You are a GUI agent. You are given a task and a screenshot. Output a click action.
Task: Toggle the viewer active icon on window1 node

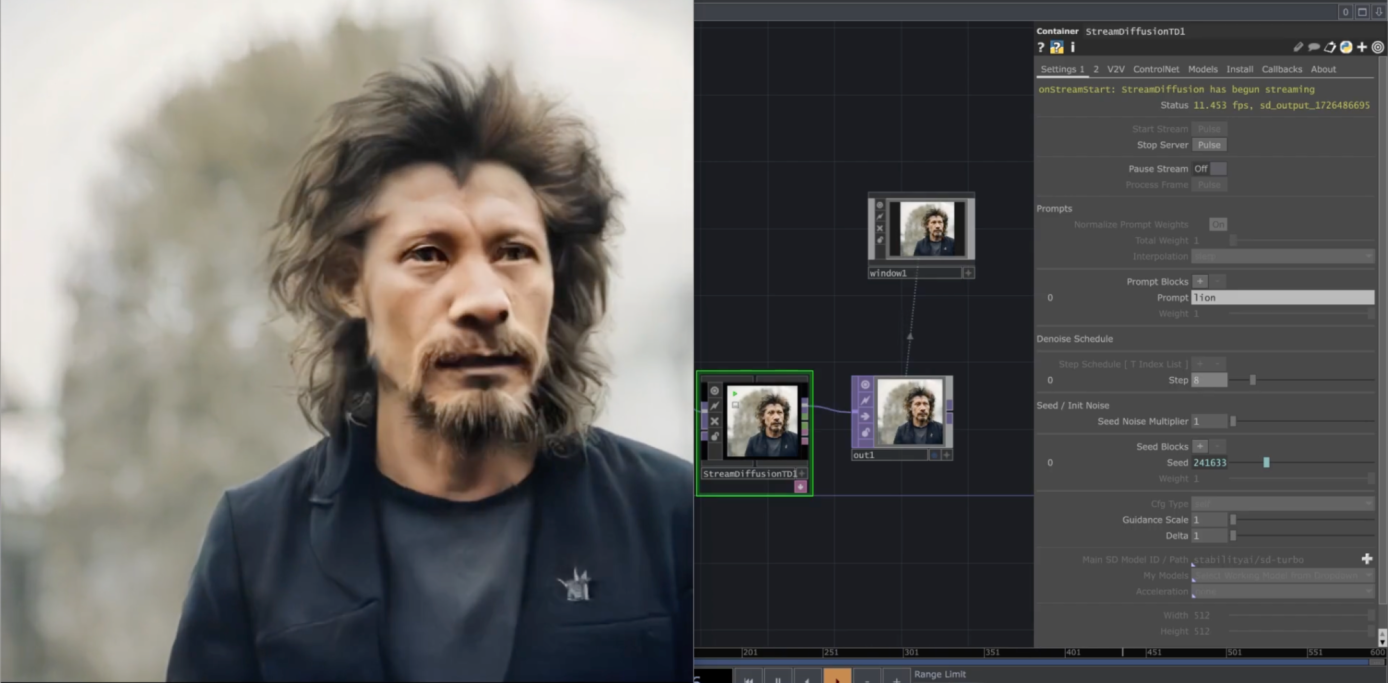880,205
